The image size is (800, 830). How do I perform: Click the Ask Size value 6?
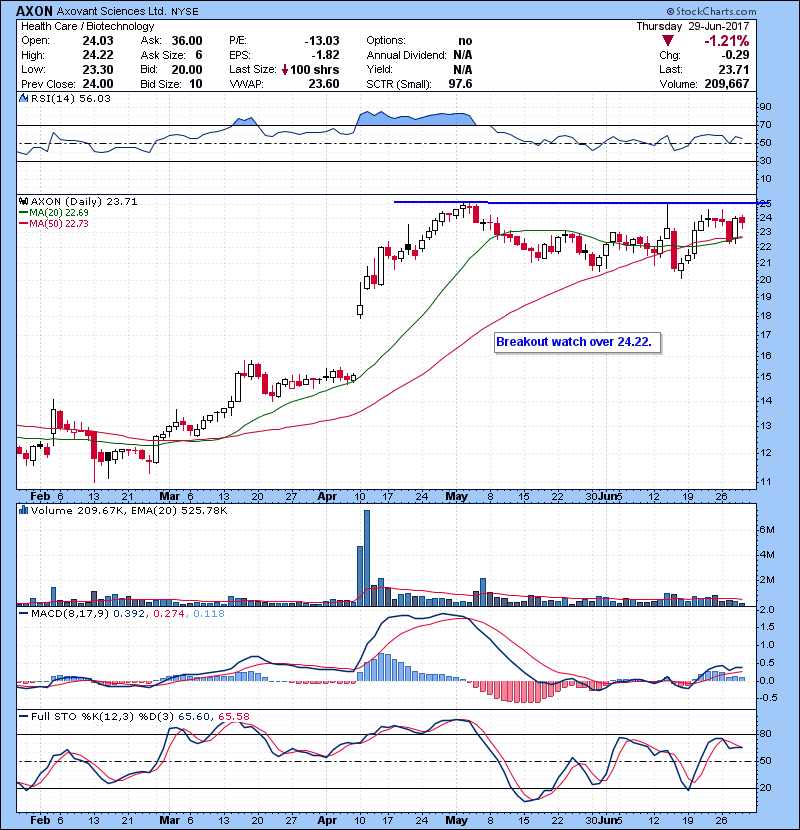pos(199,55)
